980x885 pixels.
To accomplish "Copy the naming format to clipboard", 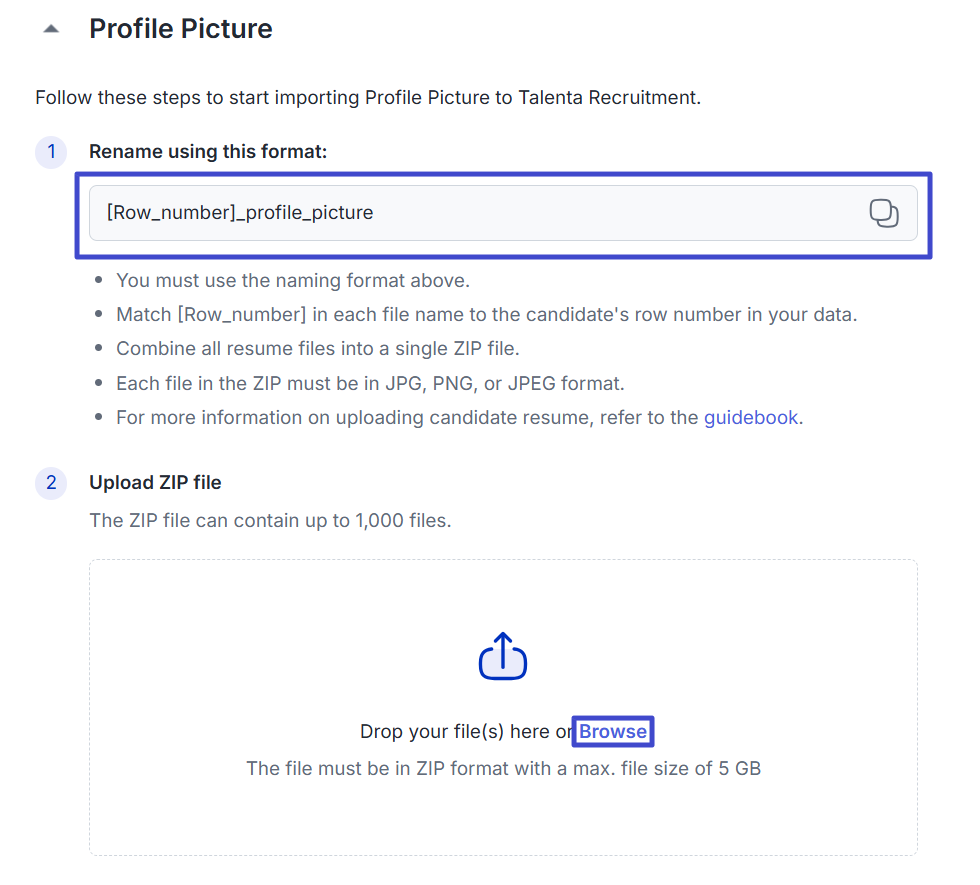I will coord(884,213).
